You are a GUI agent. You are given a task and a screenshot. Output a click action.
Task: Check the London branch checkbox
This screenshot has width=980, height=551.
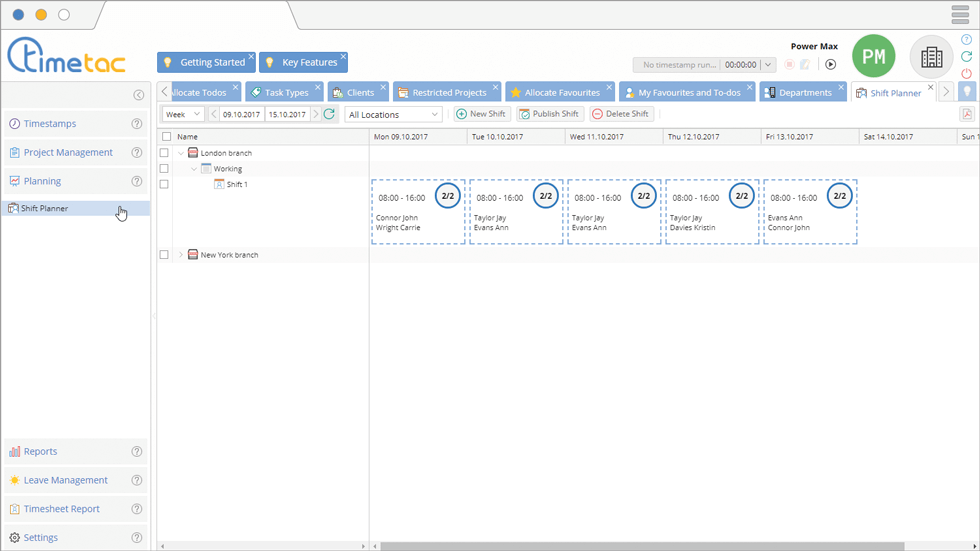[x=164, y=152]
